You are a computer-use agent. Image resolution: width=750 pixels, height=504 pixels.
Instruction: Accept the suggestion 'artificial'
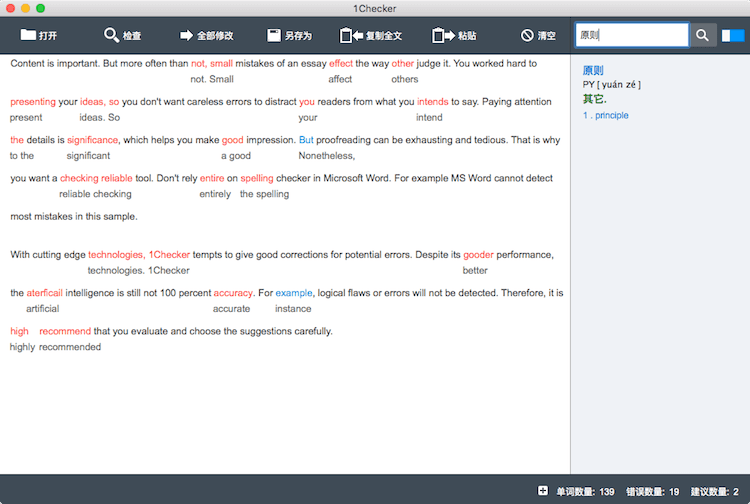click(x=43, y=308)
